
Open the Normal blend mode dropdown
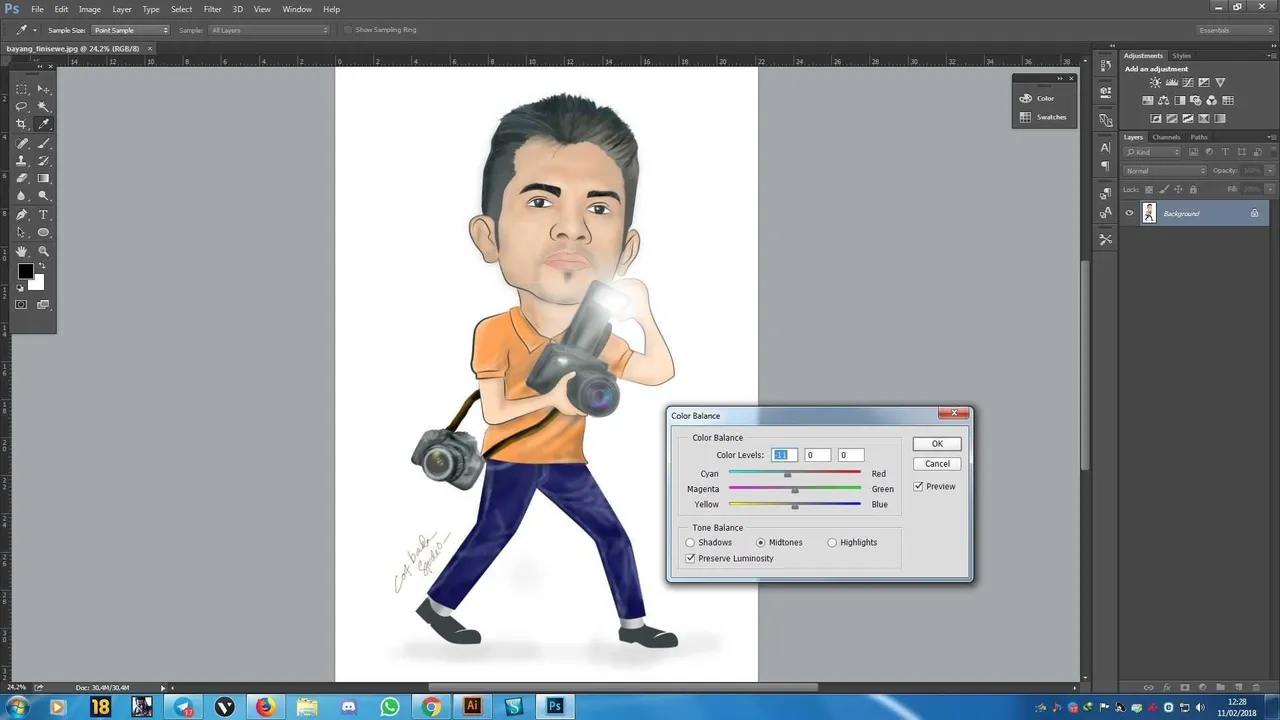pyautogui.click(x=1165, y=171)
